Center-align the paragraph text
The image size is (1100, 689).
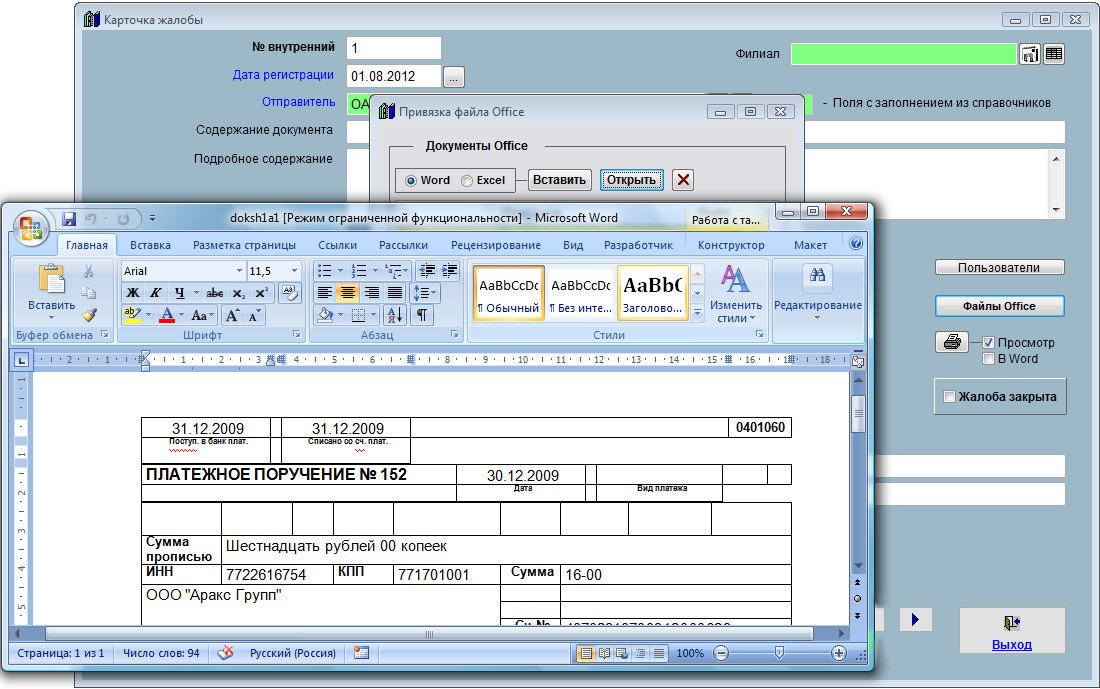point(348,293)
